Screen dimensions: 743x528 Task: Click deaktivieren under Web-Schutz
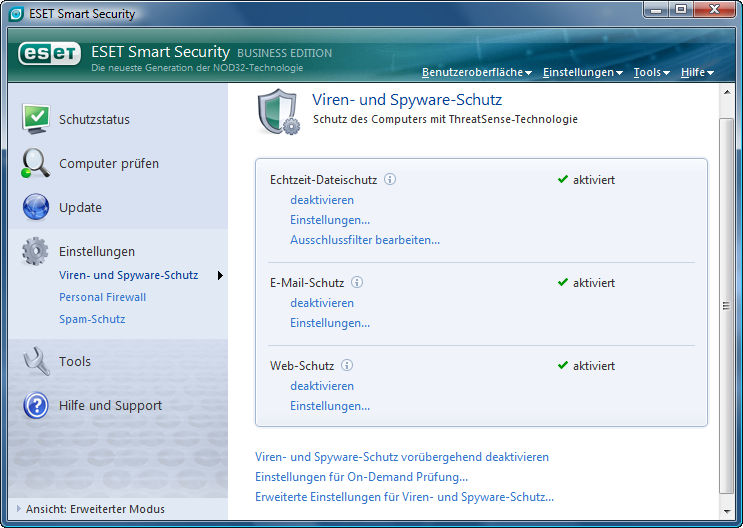pos(322,386)
